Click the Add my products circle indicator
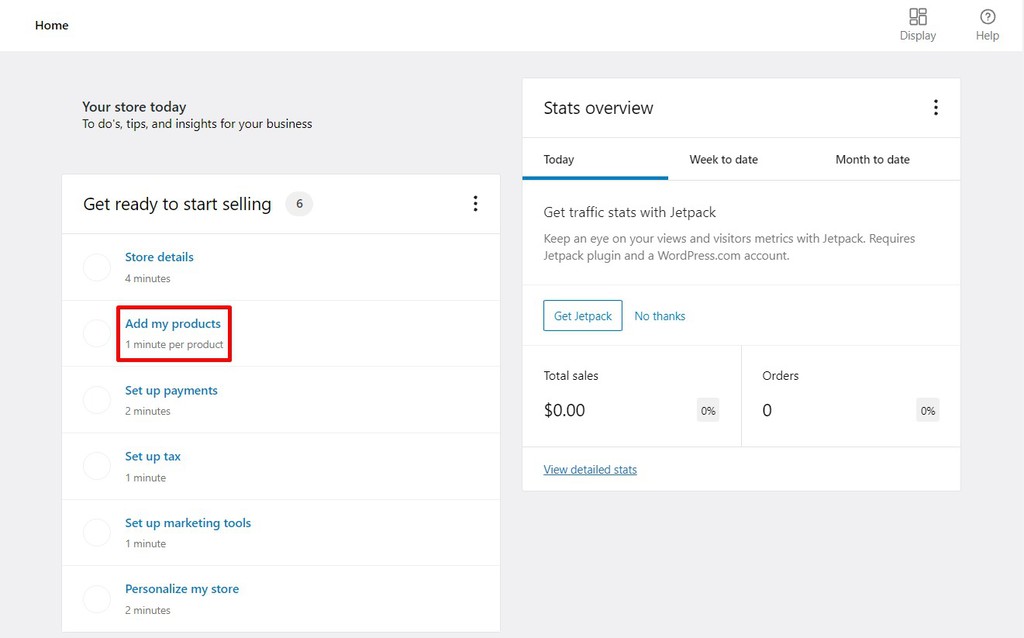The height and width of the screenshot is (638, 1024). pos(97,334)
